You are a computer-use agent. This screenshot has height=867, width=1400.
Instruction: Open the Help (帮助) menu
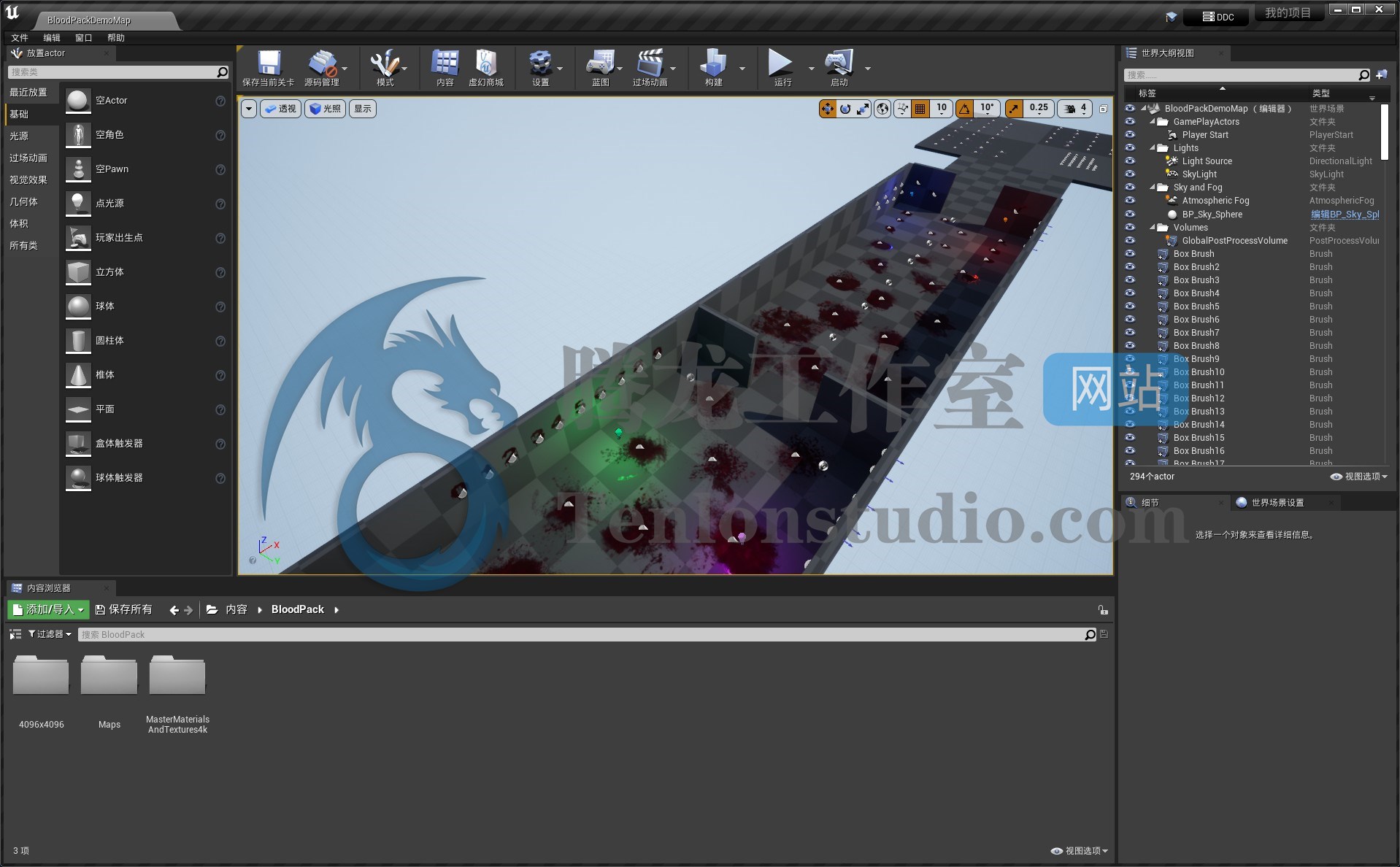point(116,38)
